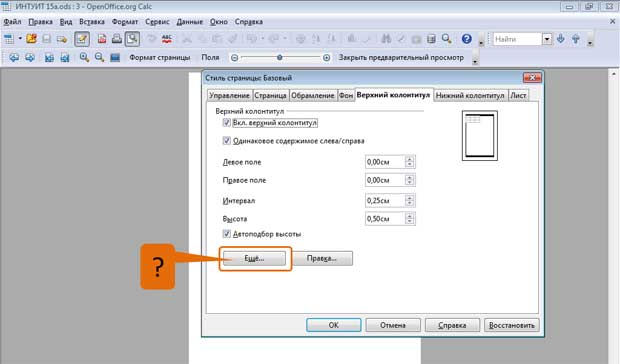
Task: Click Закрыть предварительный просмотр button
Action: coord(401,58)
